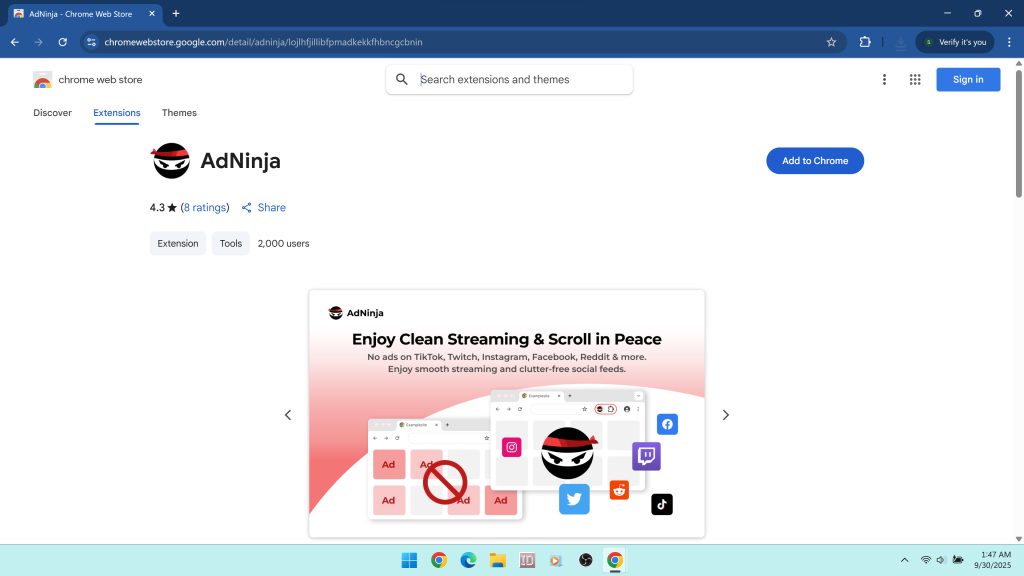This screenshot has height=576, width=1024.
Task: Click the AdNinja promotional screenshot
Action: [x=506, y=413]
